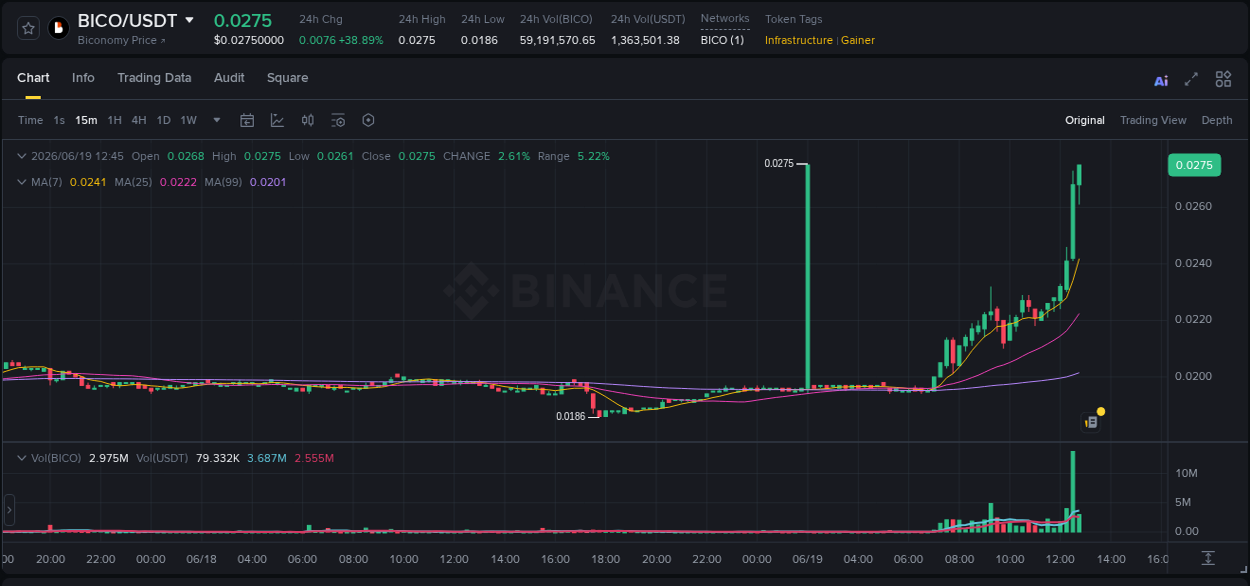Select the Time line chart option

tap(30, 120)
